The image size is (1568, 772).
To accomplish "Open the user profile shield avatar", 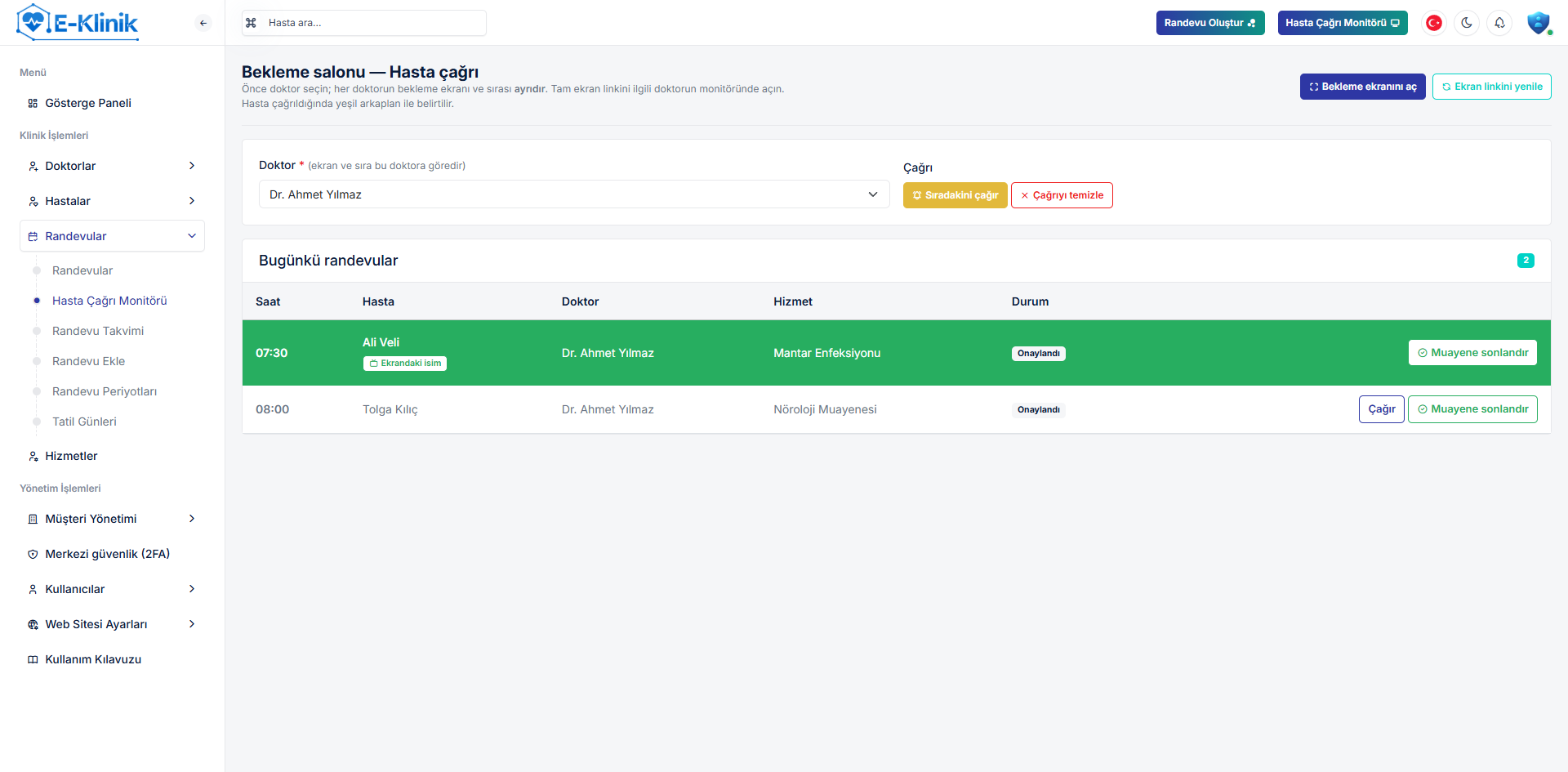I will coord(1538,23).
